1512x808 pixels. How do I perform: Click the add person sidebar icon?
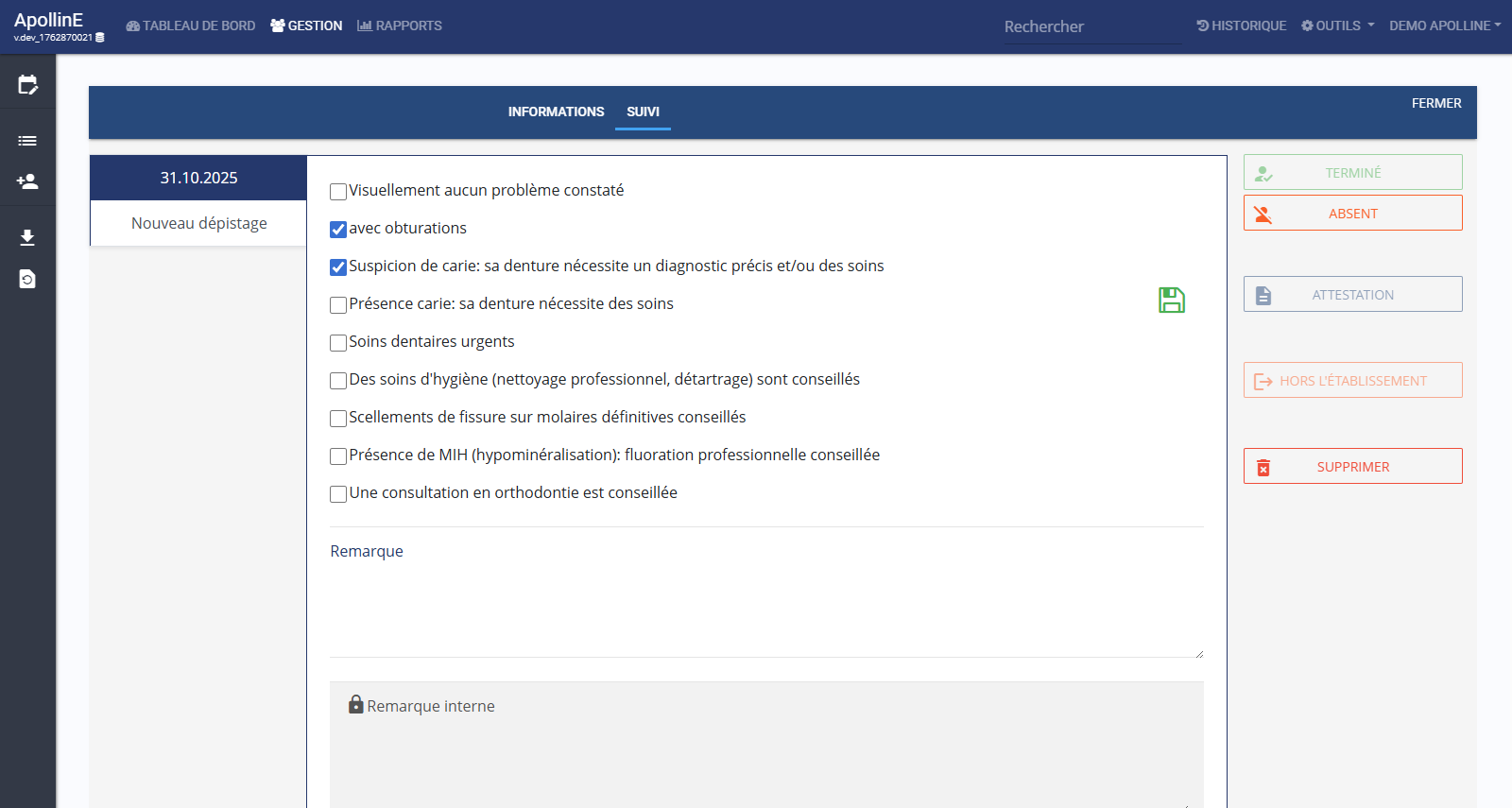[27, 181]
